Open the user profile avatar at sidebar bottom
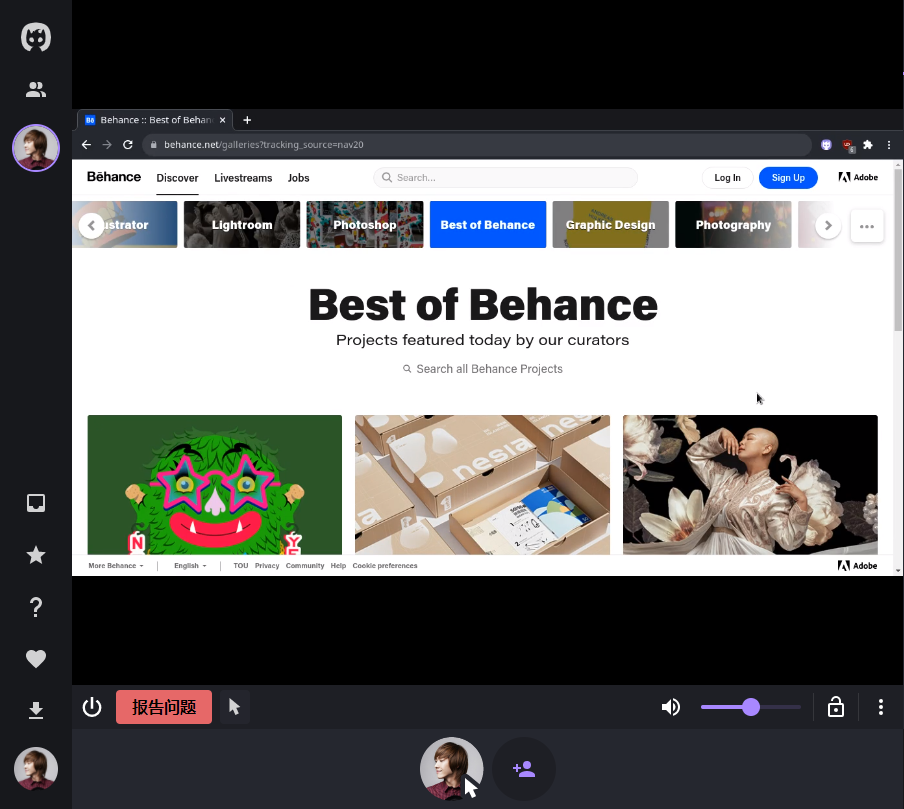The image size is (904, 809). pos(36,769)
